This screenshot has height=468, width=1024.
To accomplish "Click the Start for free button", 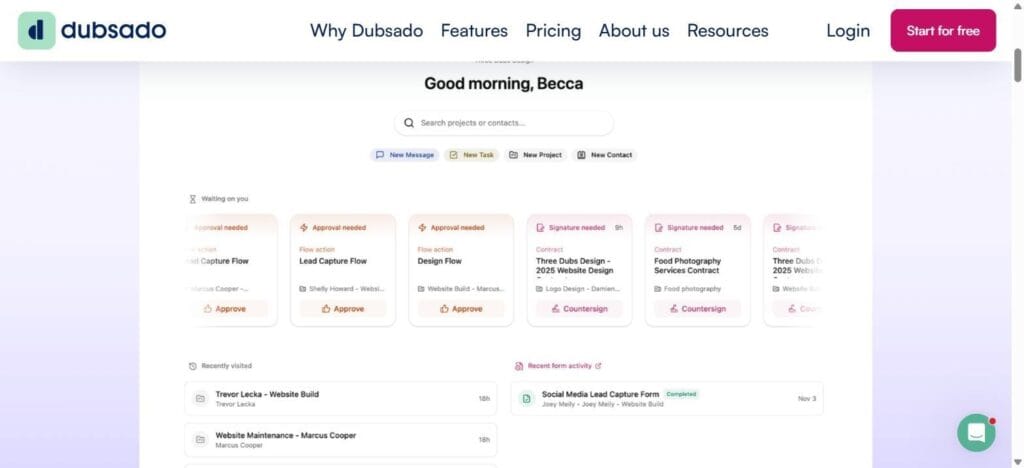I will [943, 31].
